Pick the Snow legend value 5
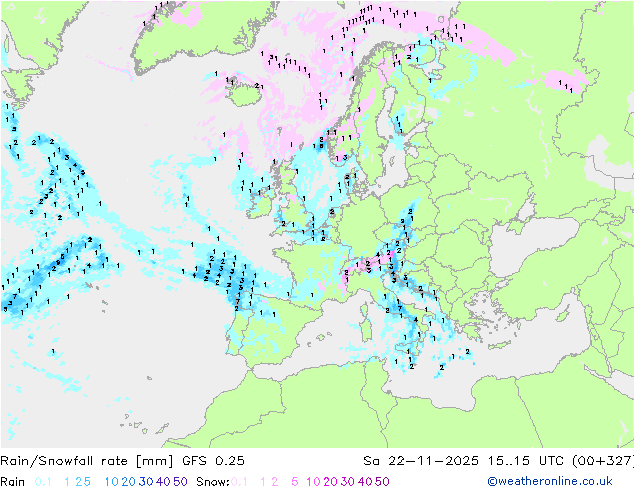Viewport: 634px width, 490px height. [295, 482]
